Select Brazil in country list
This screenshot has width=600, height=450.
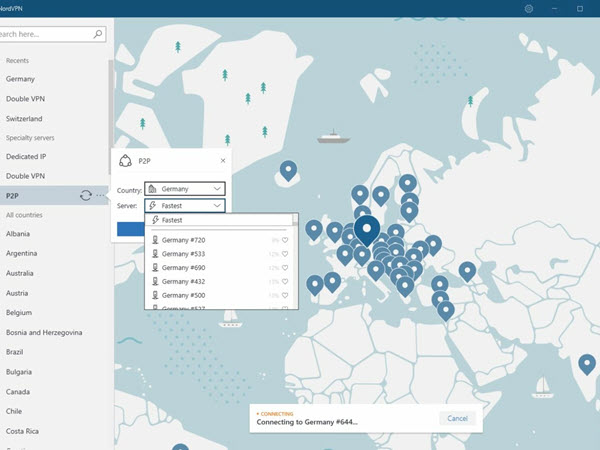coord(15,352)
